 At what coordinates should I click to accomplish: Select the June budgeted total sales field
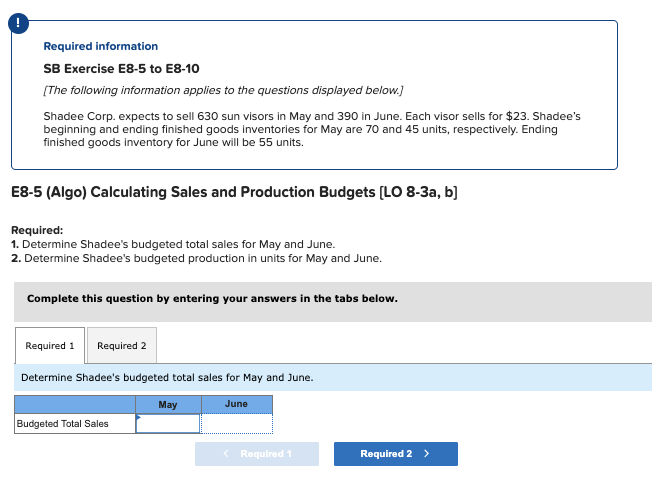pos(236,423)
